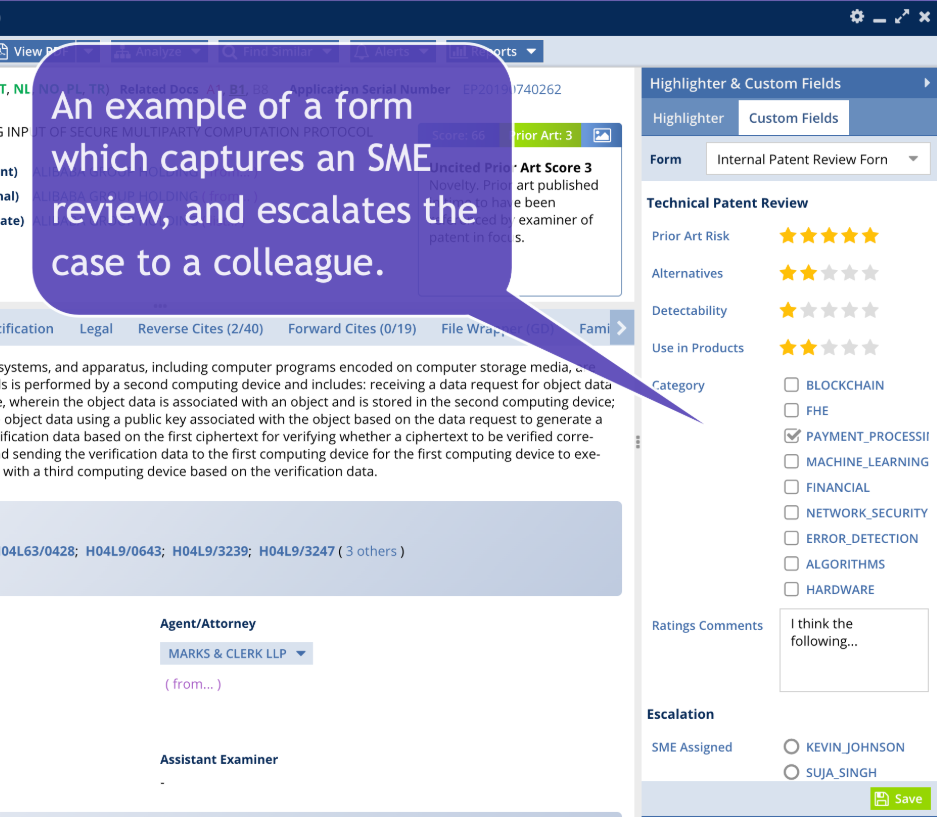Set Use in Products to one star
Screen dimensions: 937x817
(788, 348)
